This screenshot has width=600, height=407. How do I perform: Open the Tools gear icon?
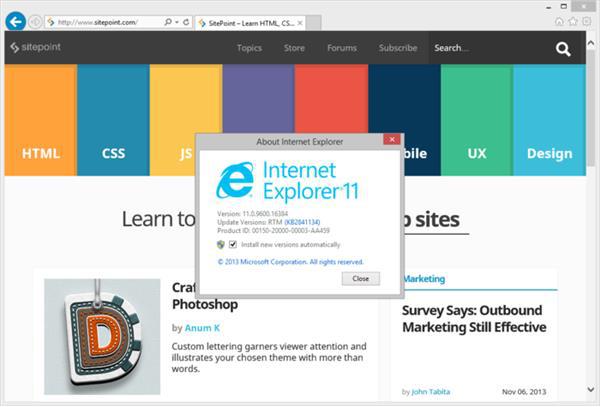click(x=587, y=21)
